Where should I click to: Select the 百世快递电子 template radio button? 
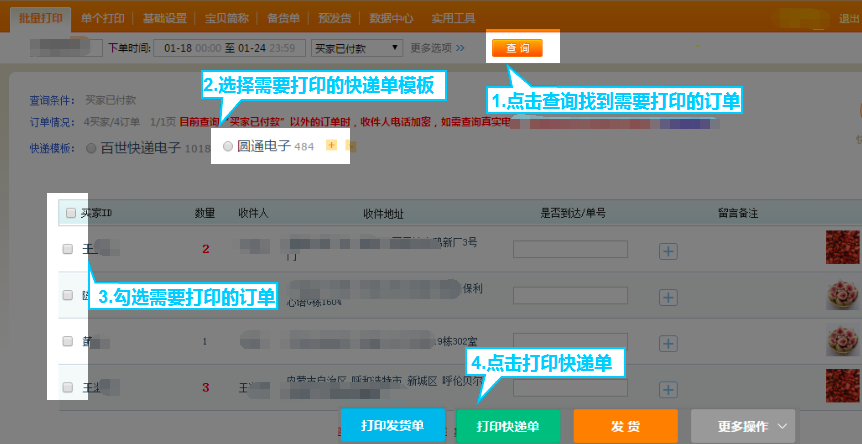(92, 148)
